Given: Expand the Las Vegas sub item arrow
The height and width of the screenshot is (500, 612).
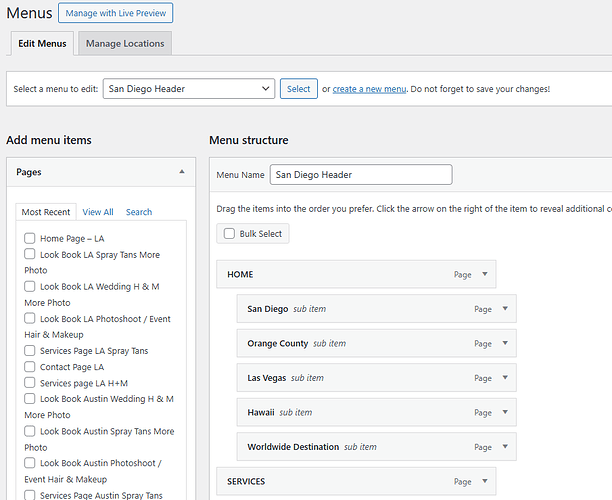Looking at the screenshot, I should coord(505,378).
